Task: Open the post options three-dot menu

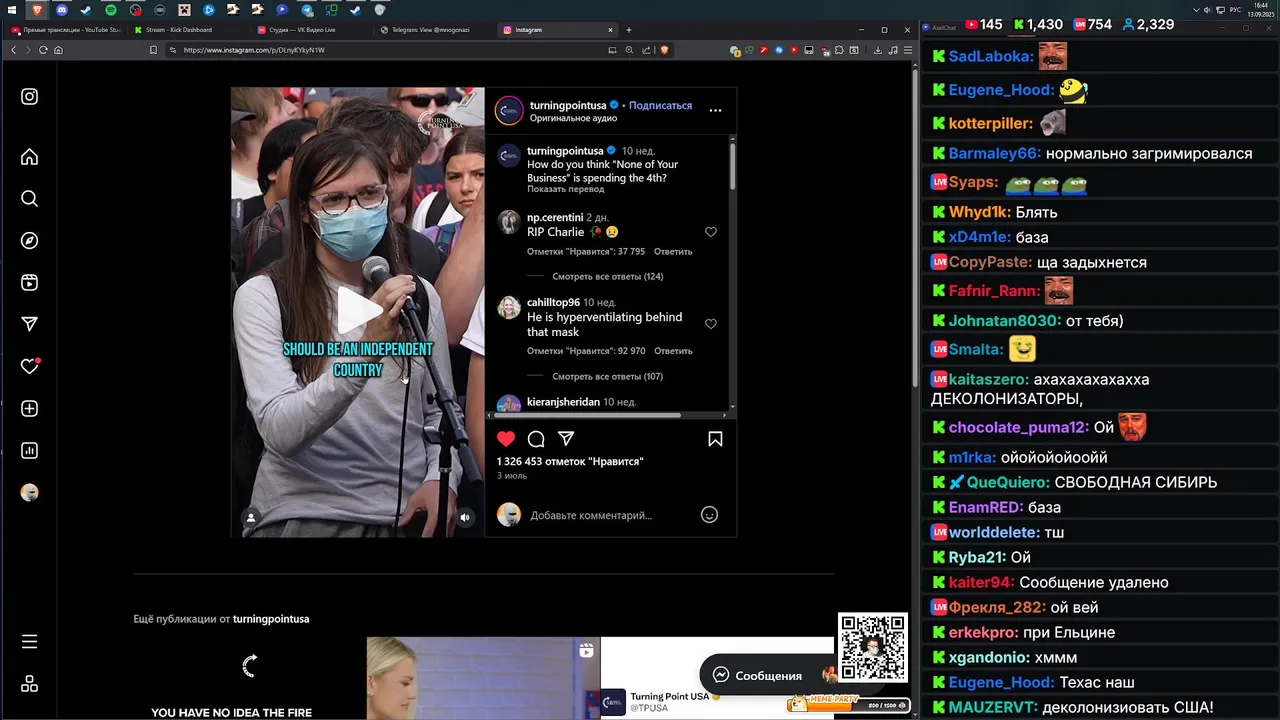Action: 715,110
